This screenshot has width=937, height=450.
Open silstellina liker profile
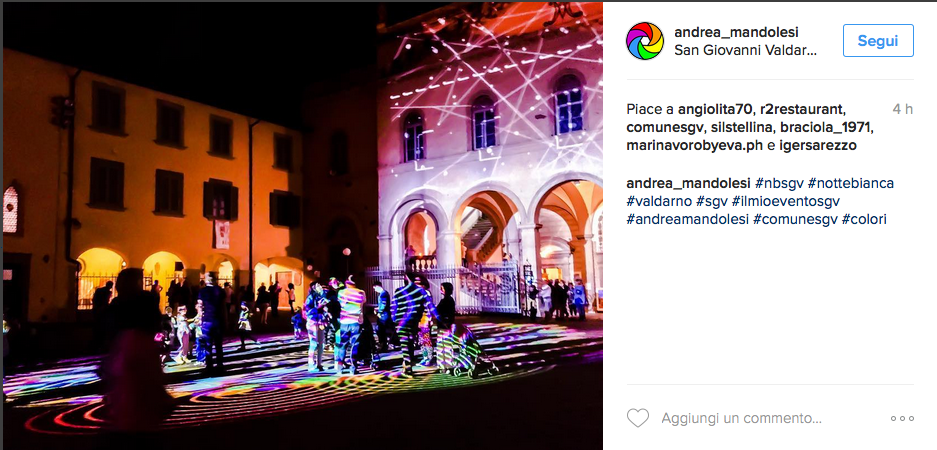(742, 127)
